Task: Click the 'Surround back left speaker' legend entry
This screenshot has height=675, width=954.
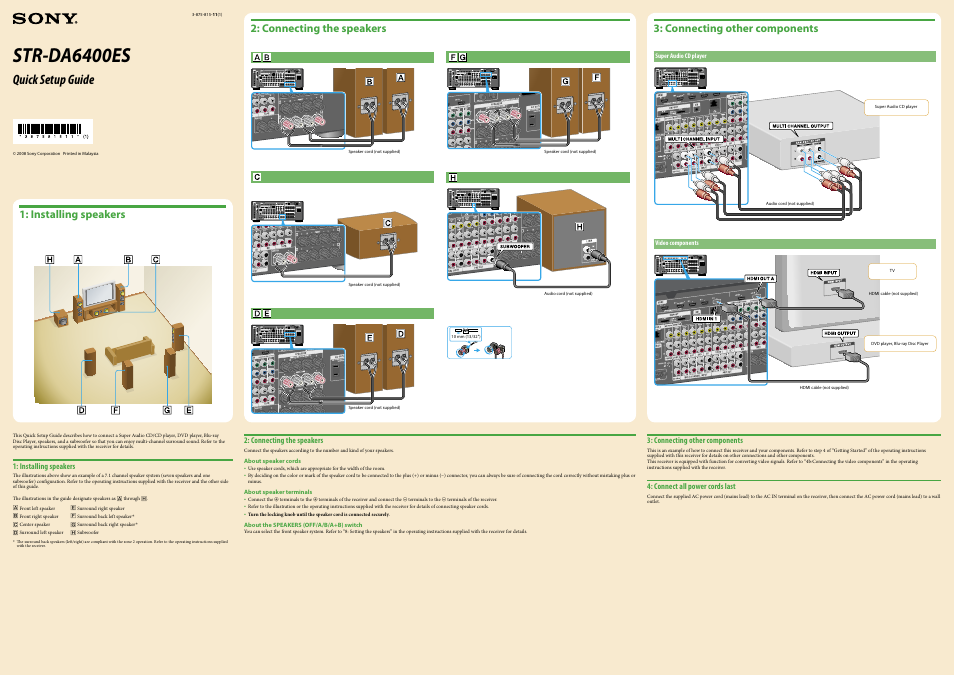Action: pyautogui.click(x=102, y=516)
